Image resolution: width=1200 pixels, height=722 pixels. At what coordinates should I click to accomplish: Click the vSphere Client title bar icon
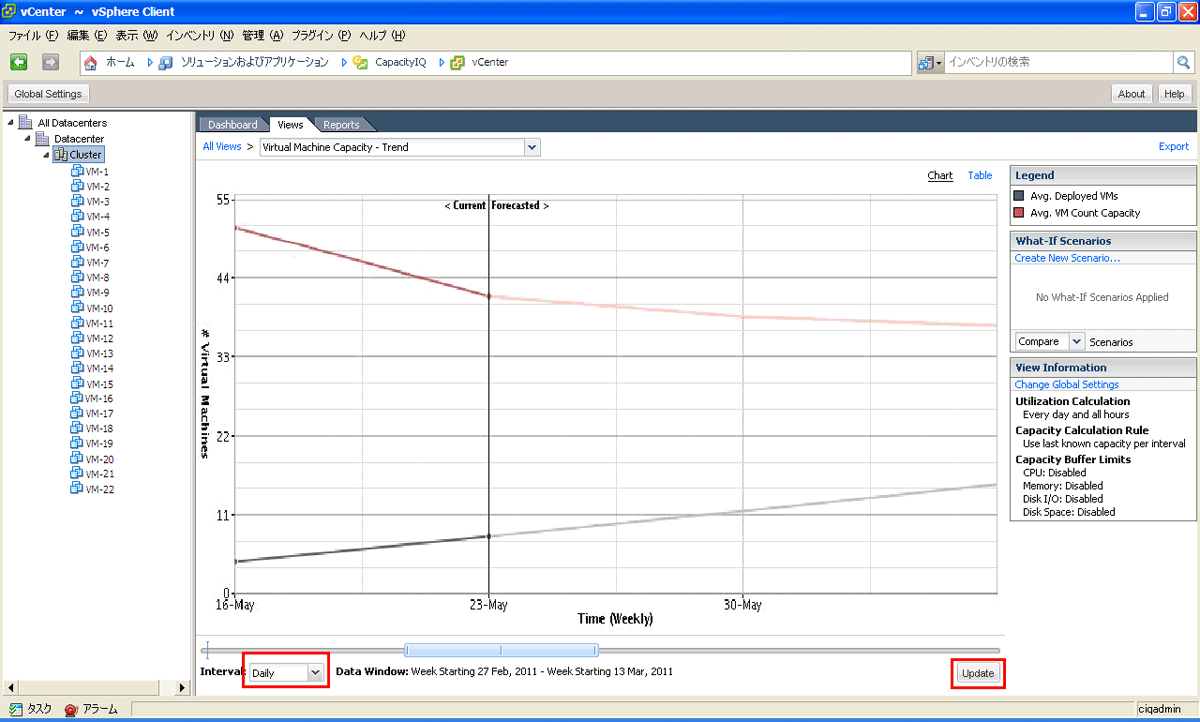11,11
